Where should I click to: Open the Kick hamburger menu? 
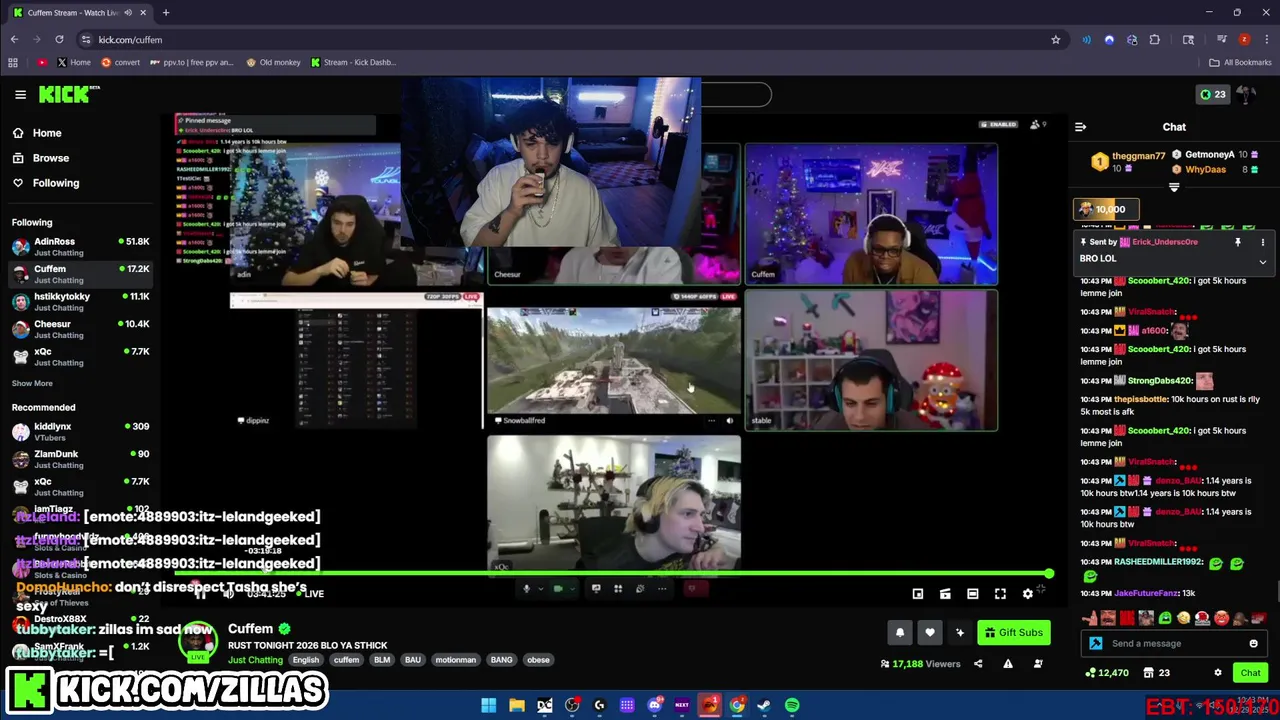click(20, 94)
